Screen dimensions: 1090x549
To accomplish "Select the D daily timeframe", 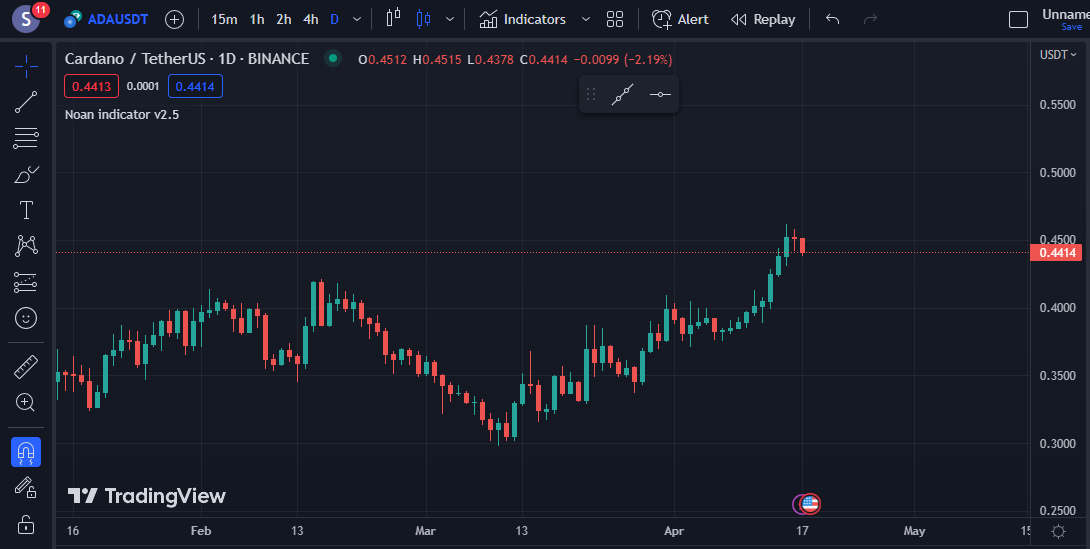I will (x=334, y=19).
